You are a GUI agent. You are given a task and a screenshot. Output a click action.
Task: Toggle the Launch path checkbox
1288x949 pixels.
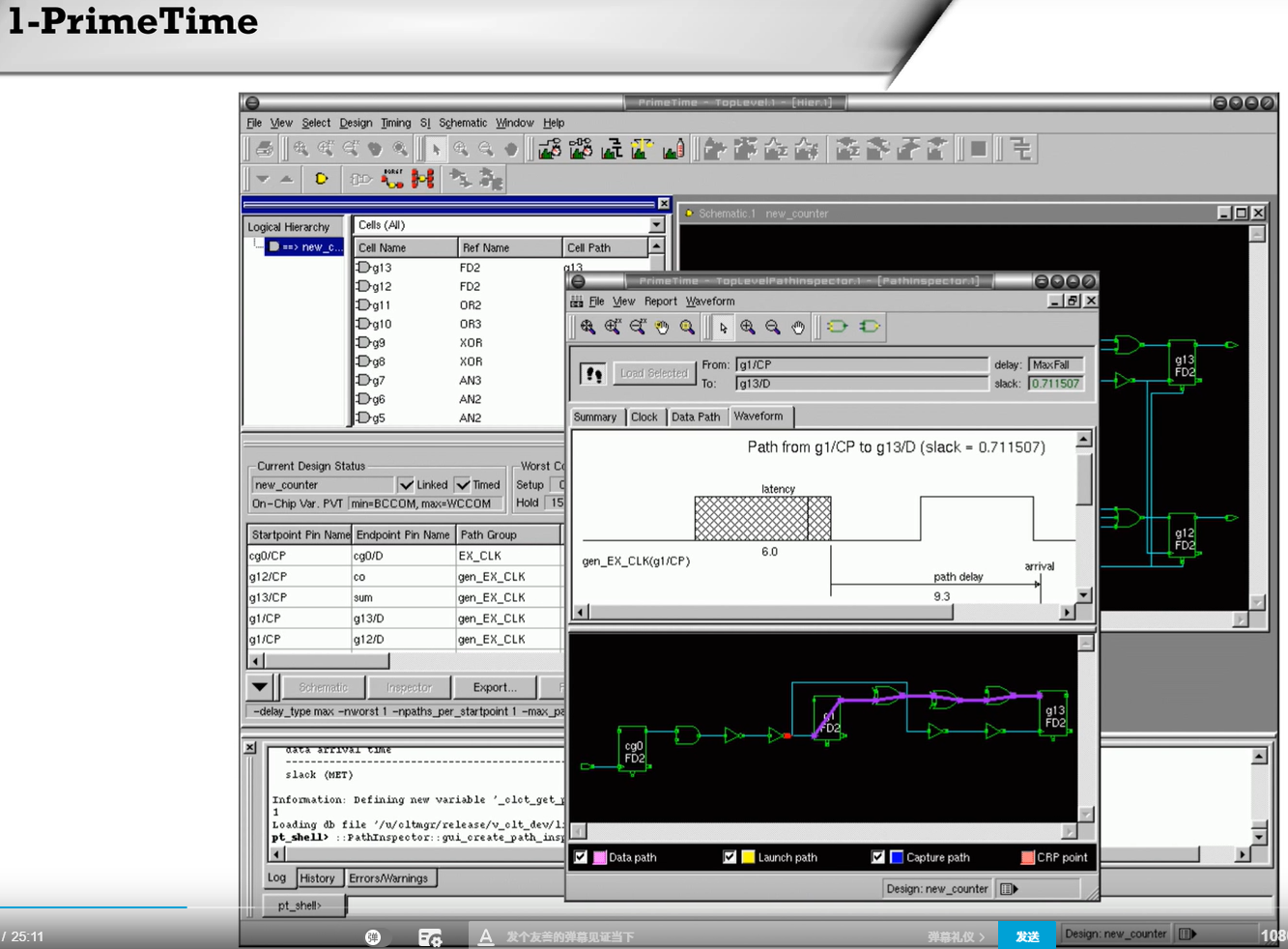click(x=730, y=857)
